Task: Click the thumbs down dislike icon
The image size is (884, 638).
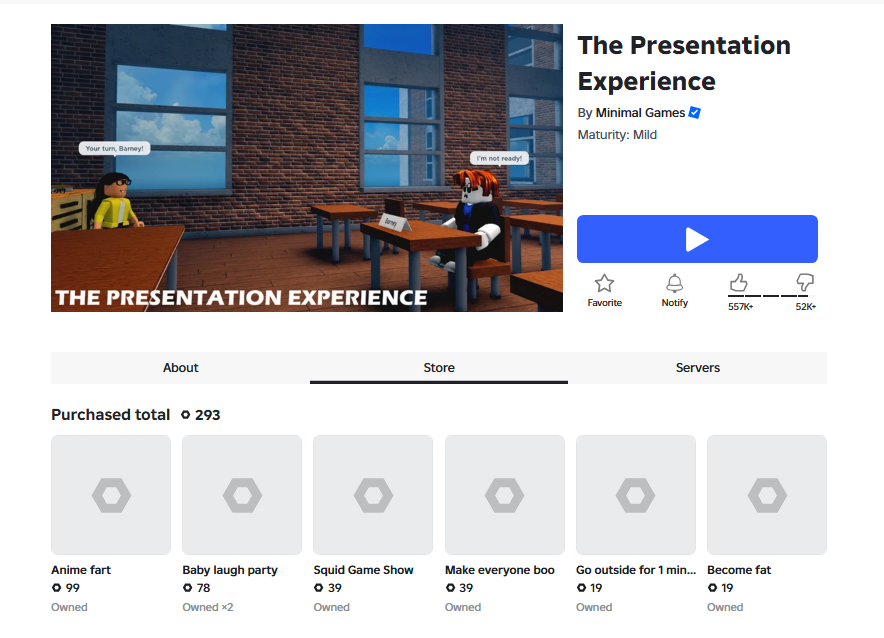Action: 805,282
